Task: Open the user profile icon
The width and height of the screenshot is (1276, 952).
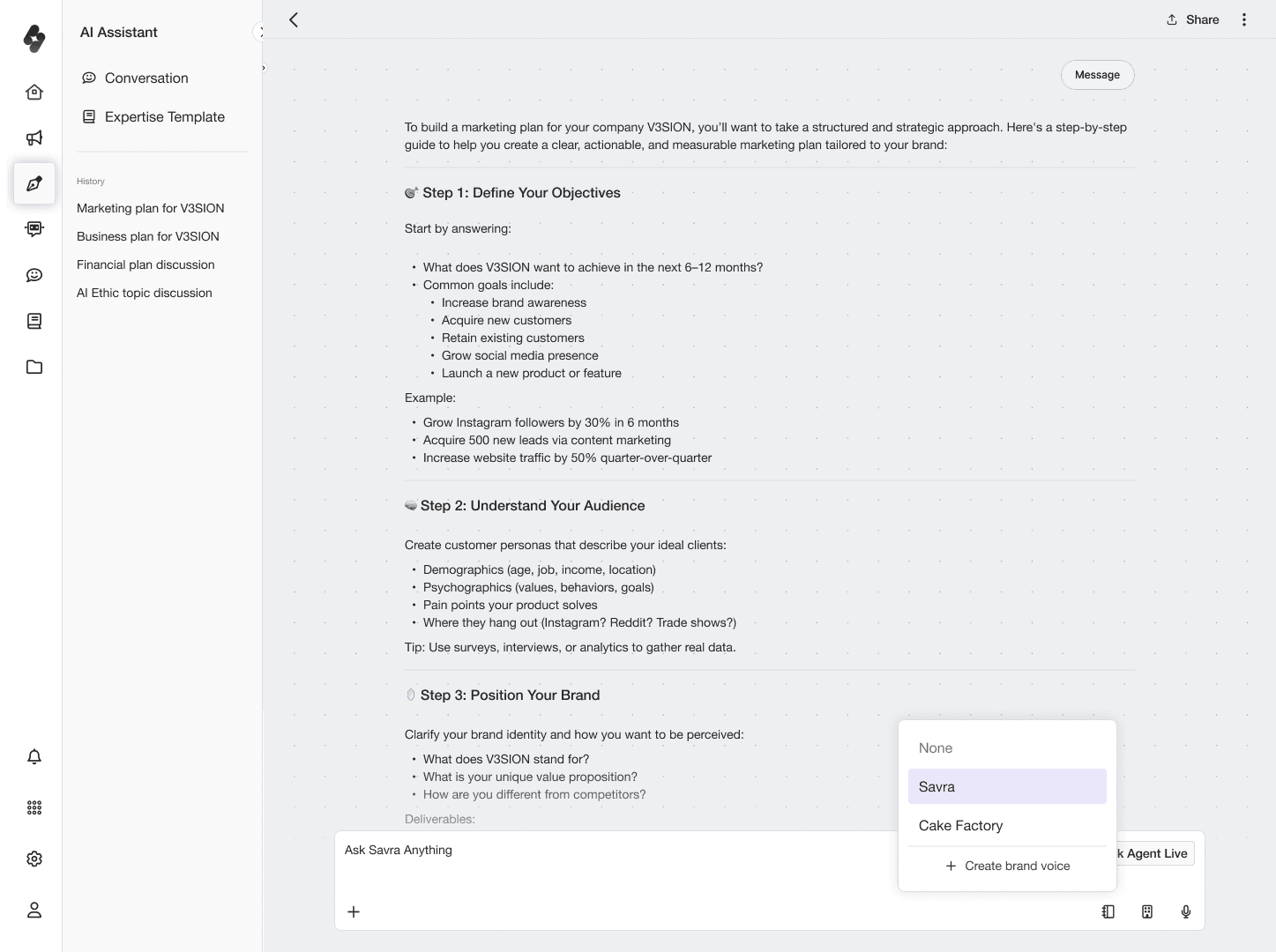Action: tap(34, 910)
